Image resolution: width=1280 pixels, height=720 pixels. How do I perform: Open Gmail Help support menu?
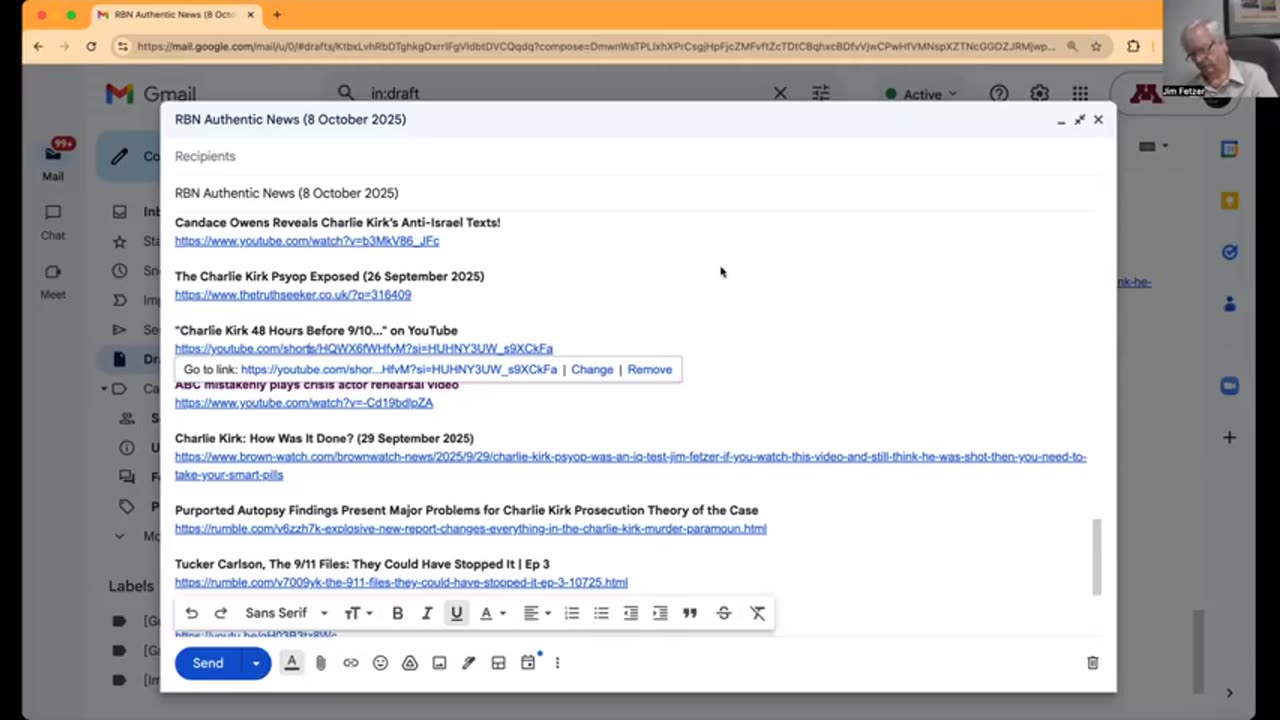[x=999, y=93]
